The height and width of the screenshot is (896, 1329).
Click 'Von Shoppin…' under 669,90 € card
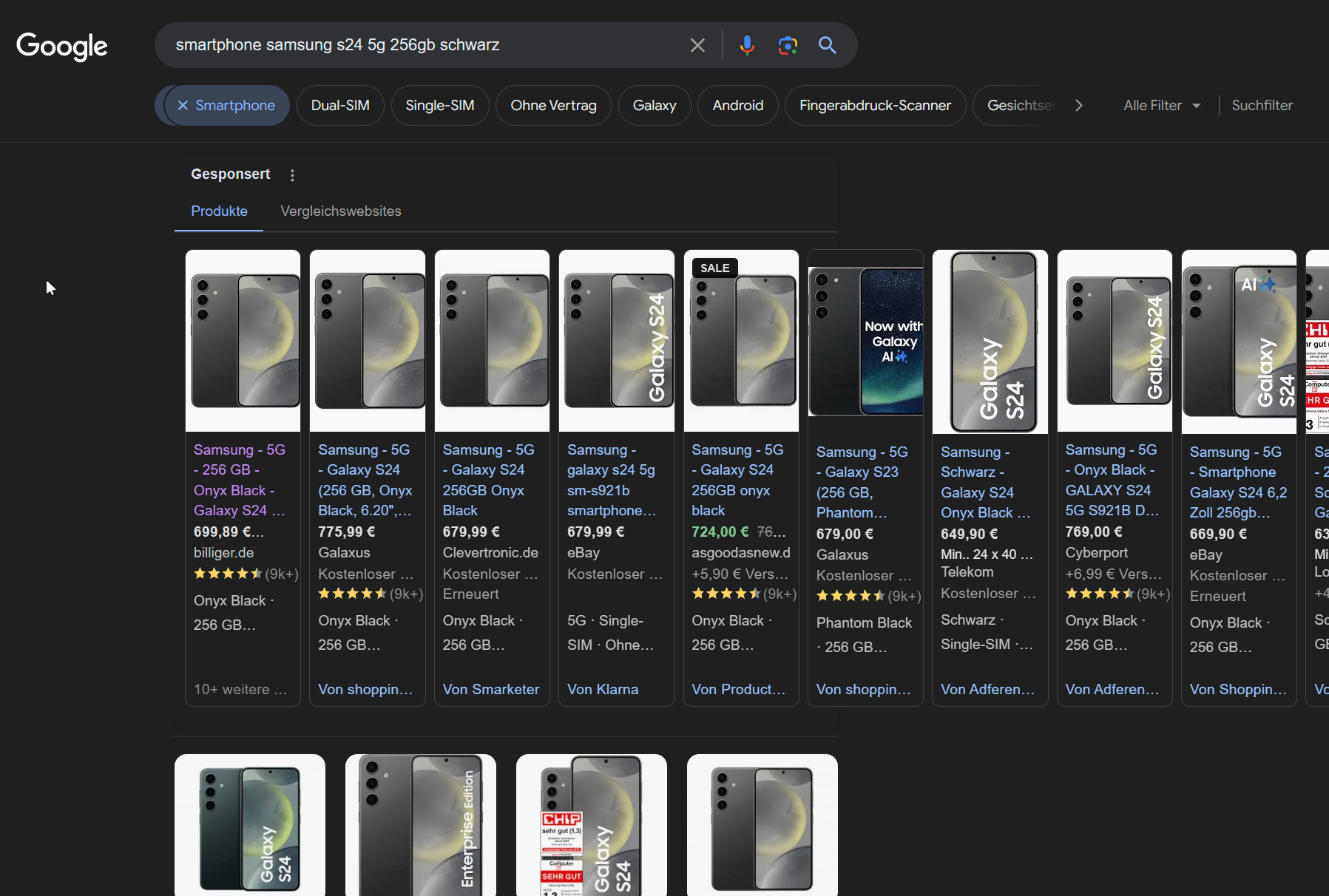[1238, 689]
